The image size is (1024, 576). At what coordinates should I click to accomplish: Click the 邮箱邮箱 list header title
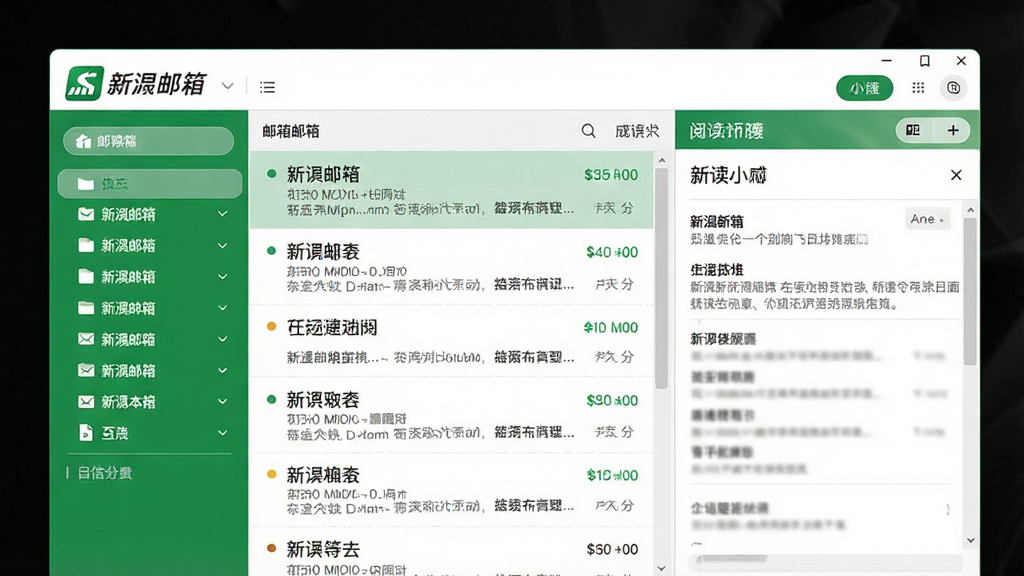click(291, 131)
